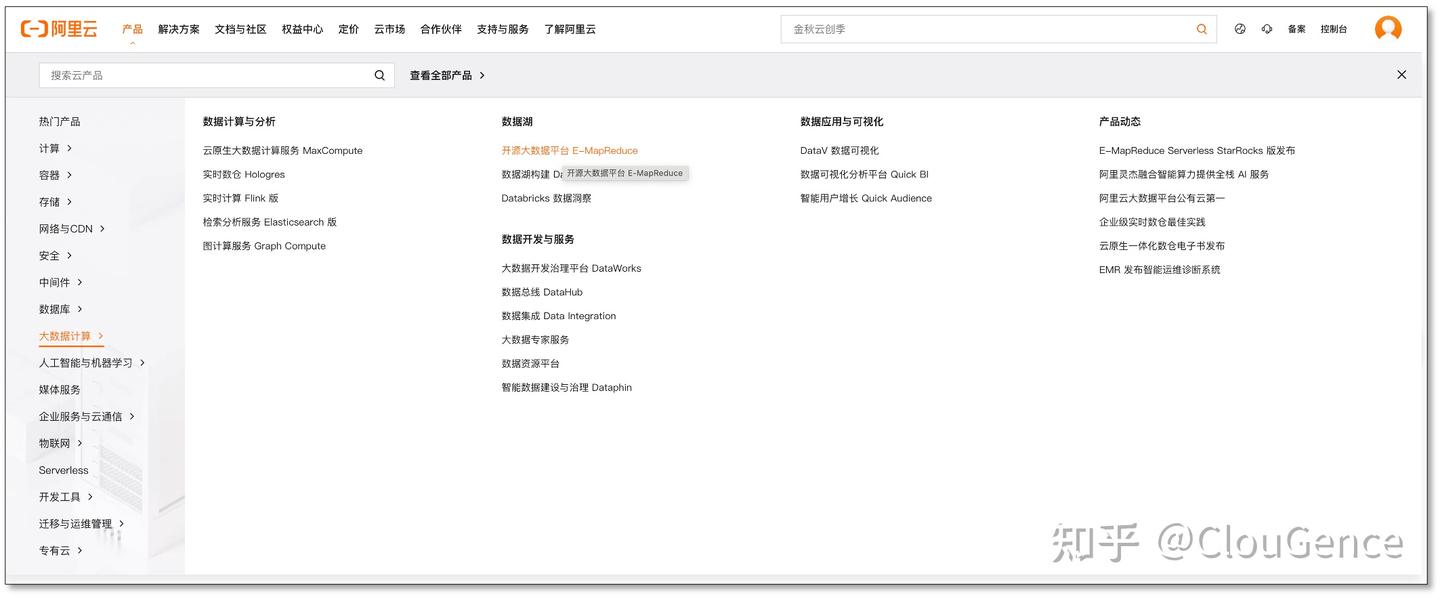The image size is (1440, 599).
Task: Click the notification bell icon
Action: [x=1266, y=29]
